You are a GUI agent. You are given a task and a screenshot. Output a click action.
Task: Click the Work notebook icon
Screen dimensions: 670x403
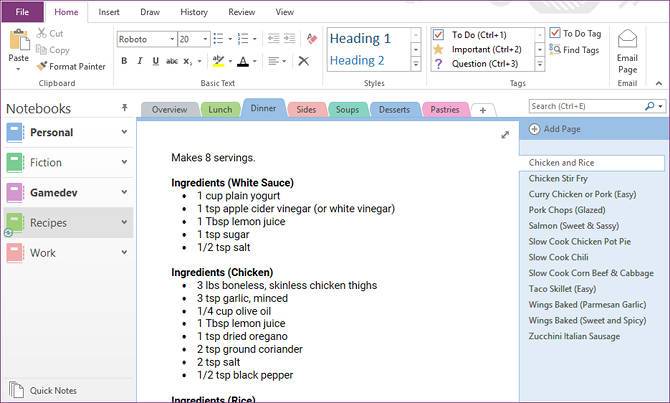pos(15,253)
